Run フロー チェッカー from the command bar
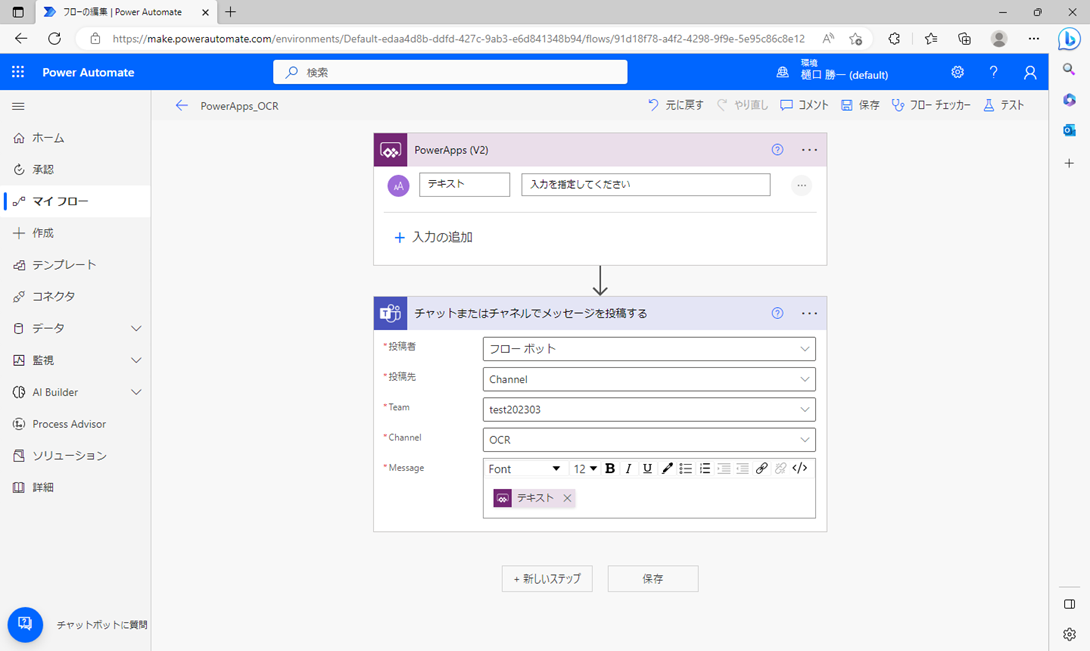The width and height of the screenshot is (1090, 651). 932,105
